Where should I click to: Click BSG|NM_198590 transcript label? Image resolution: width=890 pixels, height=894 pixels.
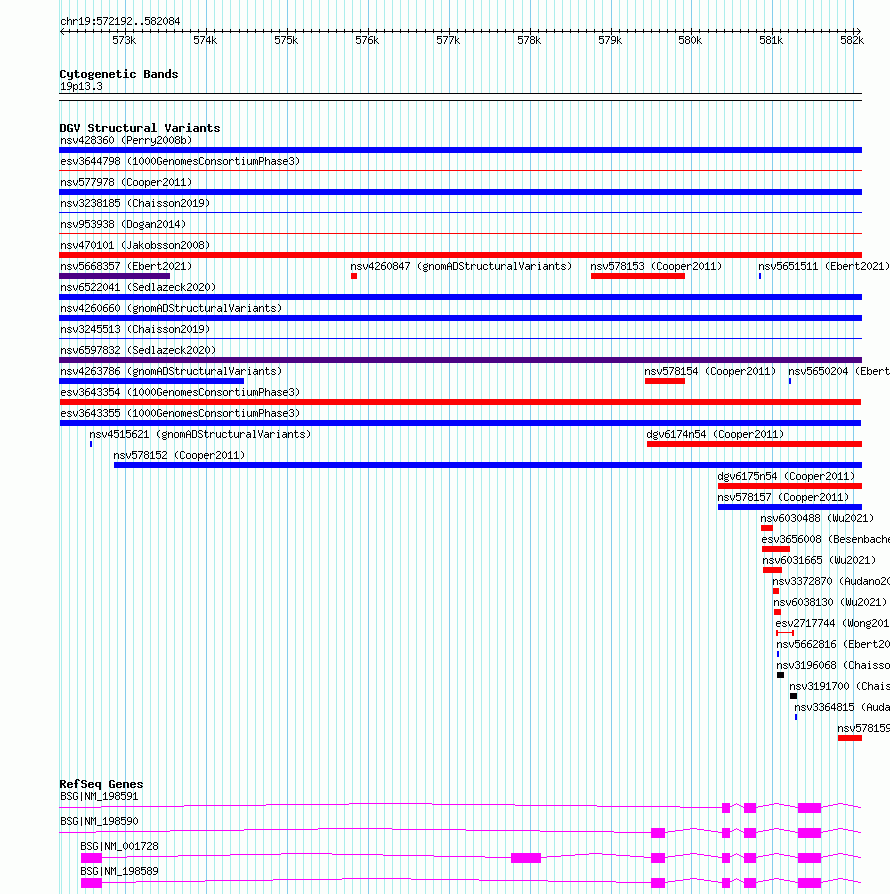click(x=99, y=822)
